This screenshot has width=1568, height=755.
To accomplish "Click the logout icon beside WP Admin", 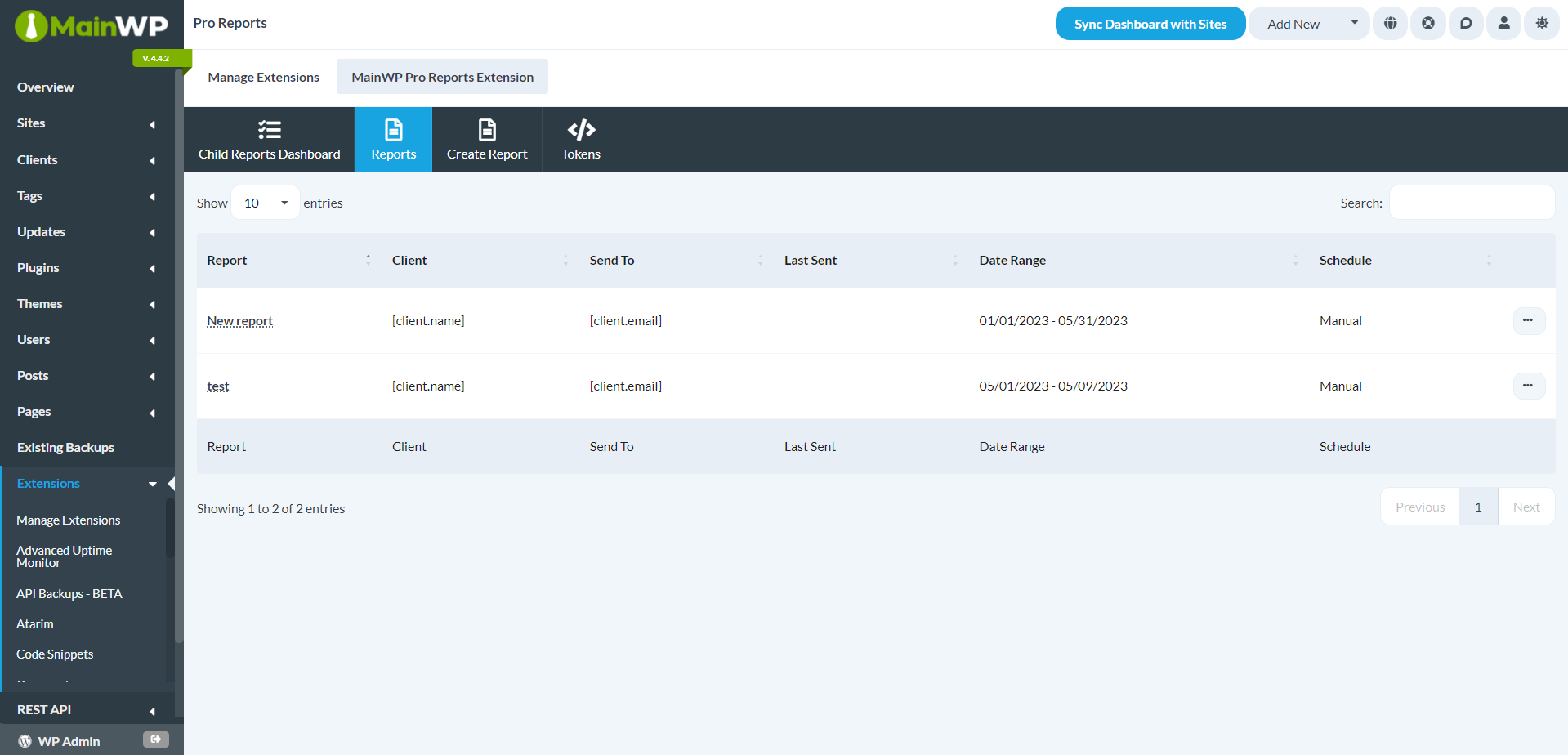I will [x=156, y=739].
